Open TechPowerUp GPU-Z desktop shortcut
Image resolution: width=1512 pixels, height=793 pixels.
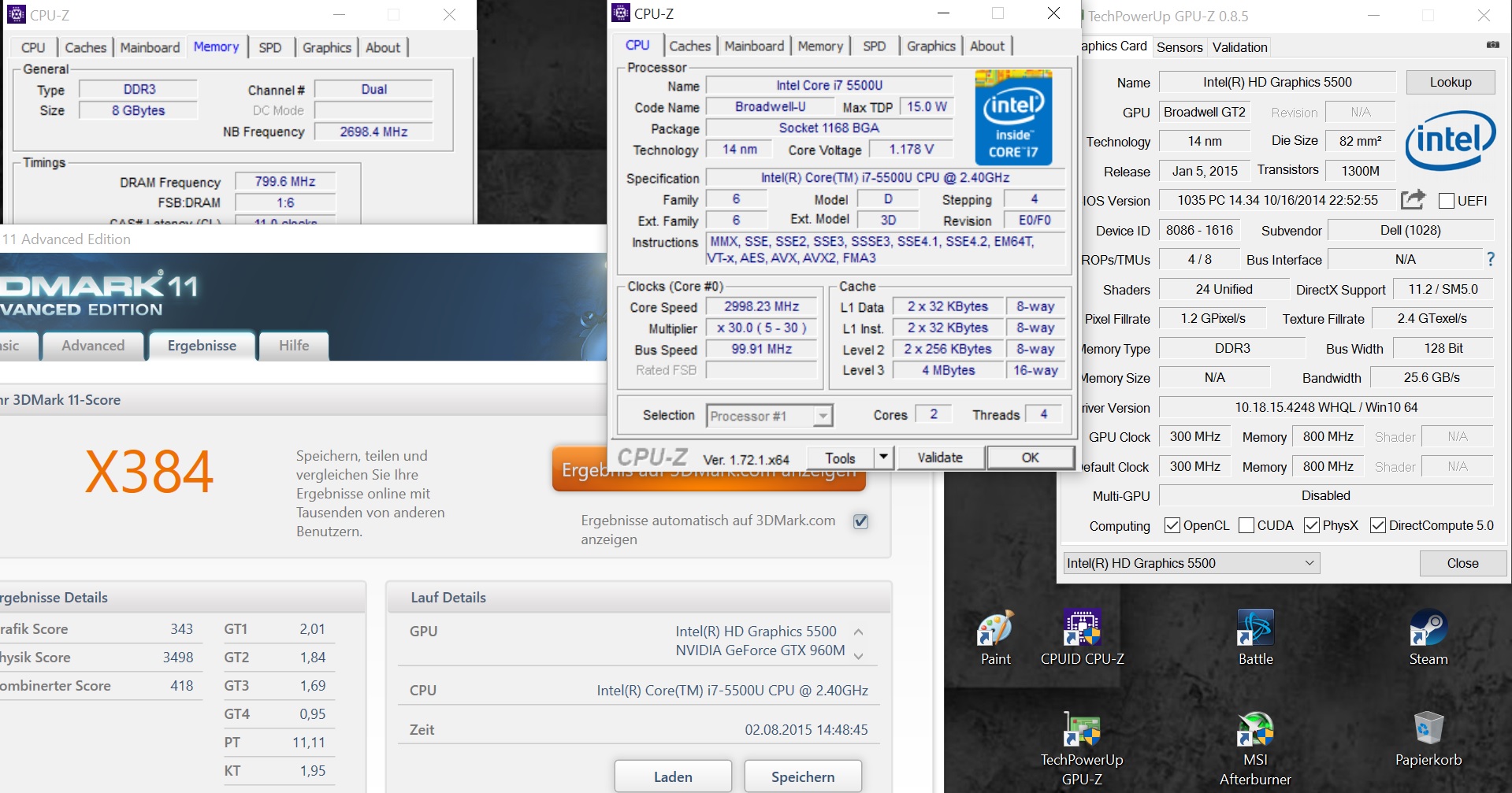pos(1082,749)
